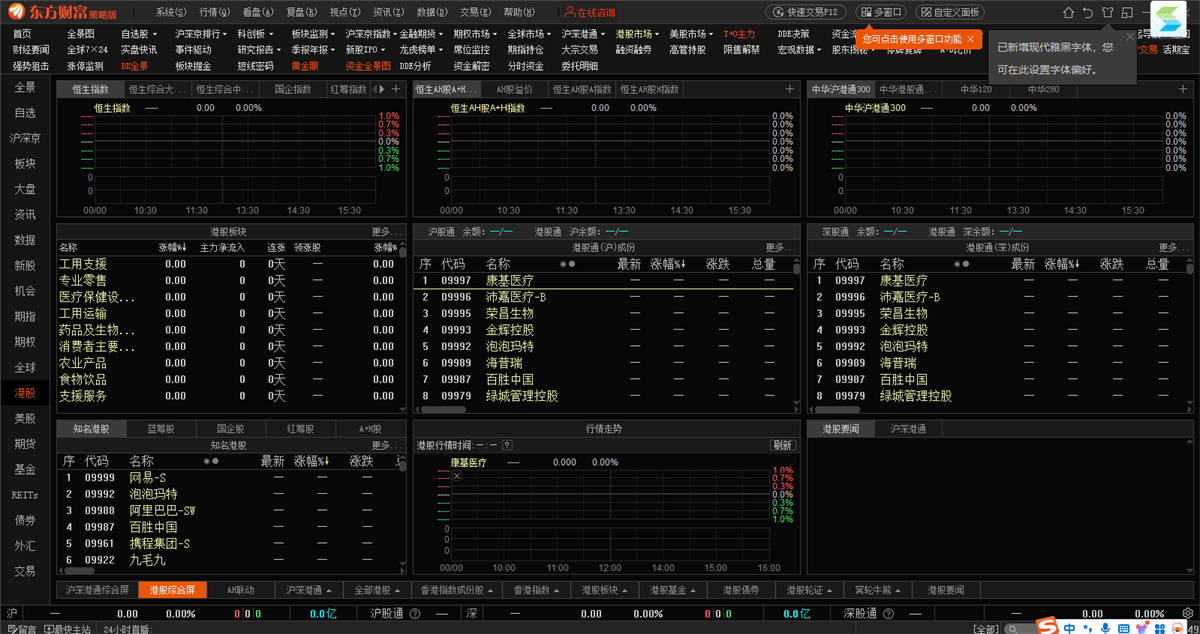Click the 刷新 refresh button
The height and width of the screenshot is (634, 1200).
[x=781, y=445]
